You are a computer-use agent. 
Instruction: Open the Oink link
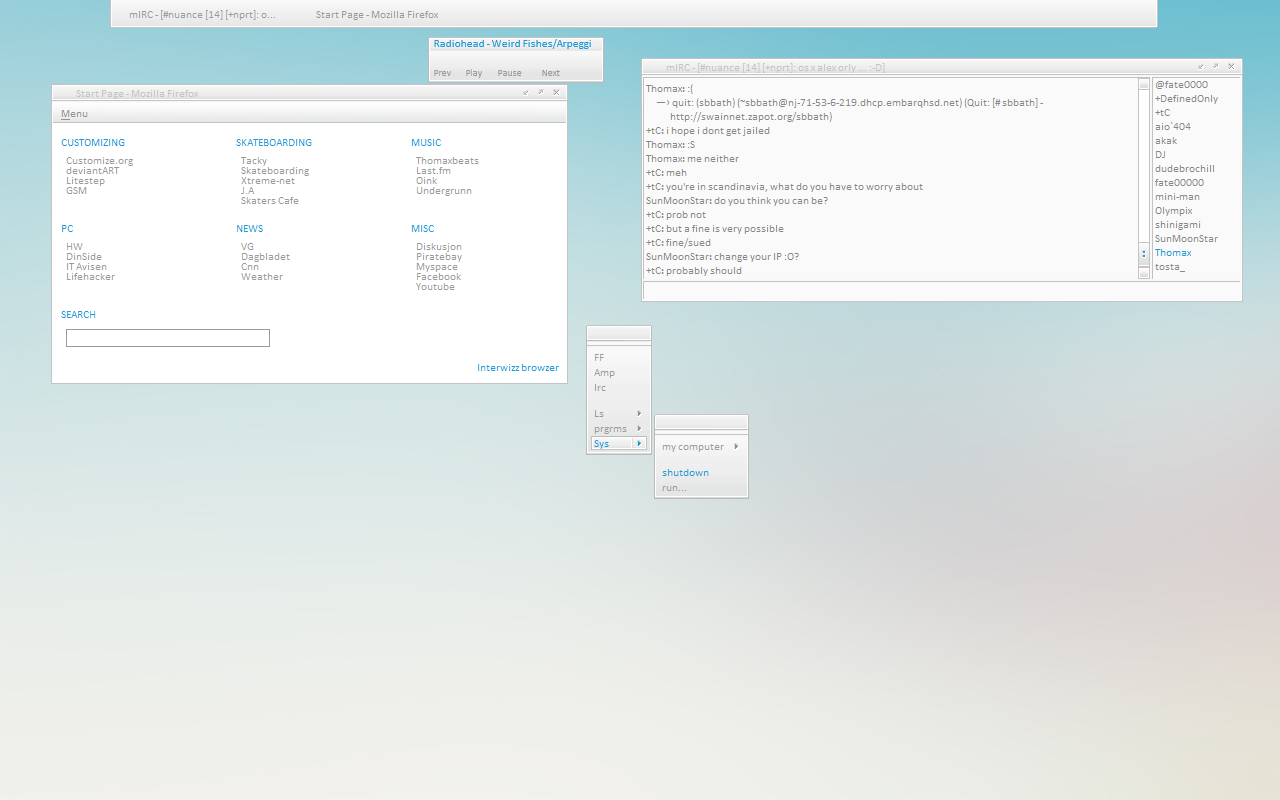427,181
